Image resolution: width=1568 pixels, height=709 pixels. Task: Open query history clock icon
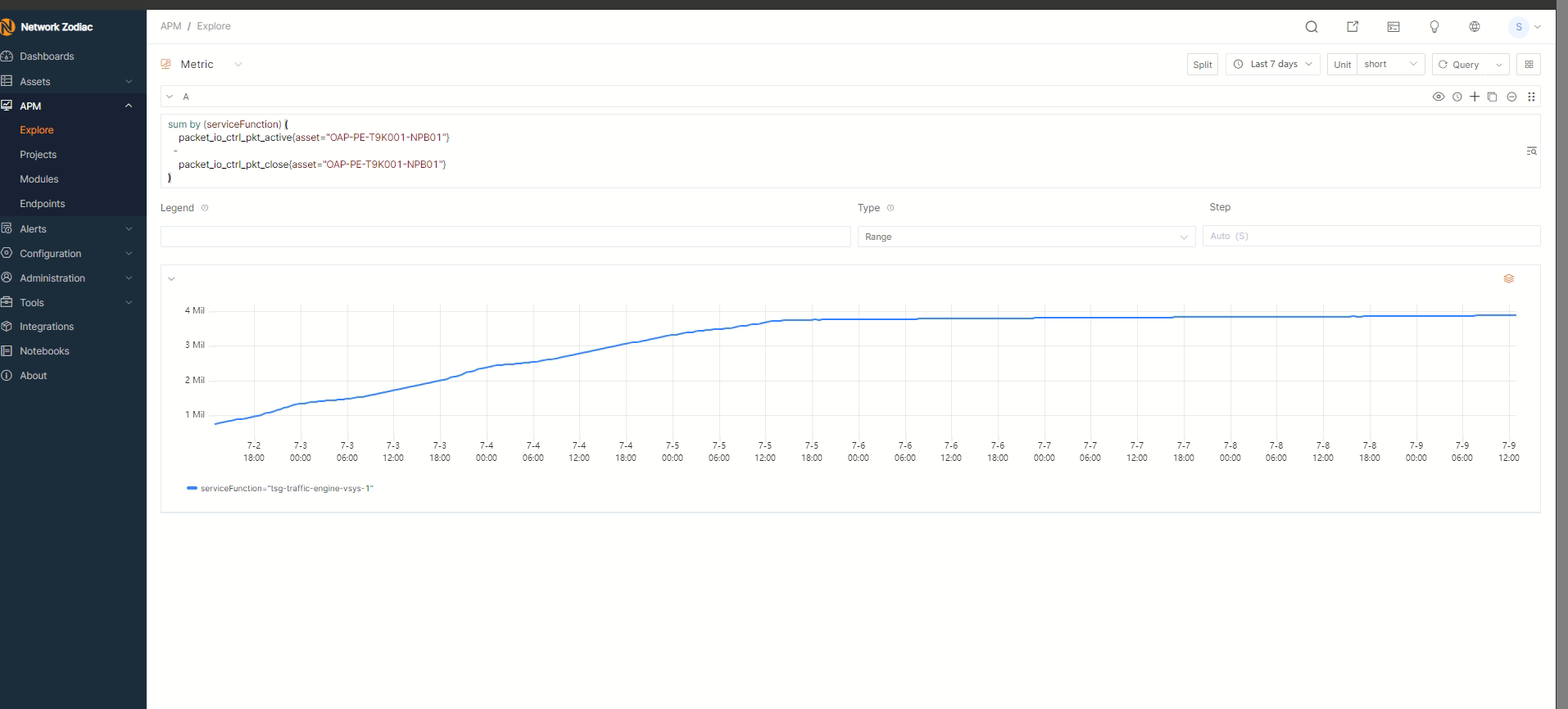pos(1457,97)
